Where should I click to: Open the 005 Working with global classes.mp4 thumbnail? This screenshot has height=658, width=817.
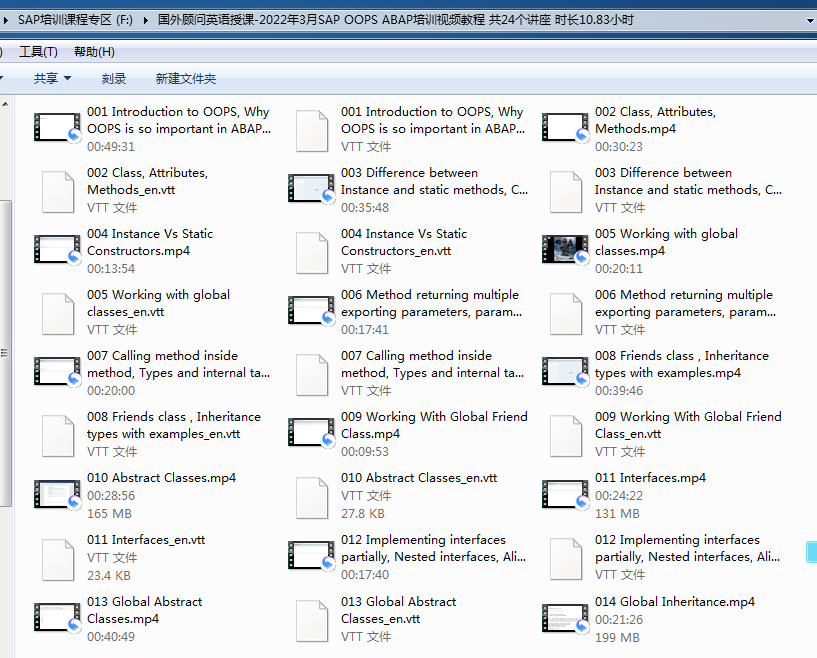click(565, 249)
